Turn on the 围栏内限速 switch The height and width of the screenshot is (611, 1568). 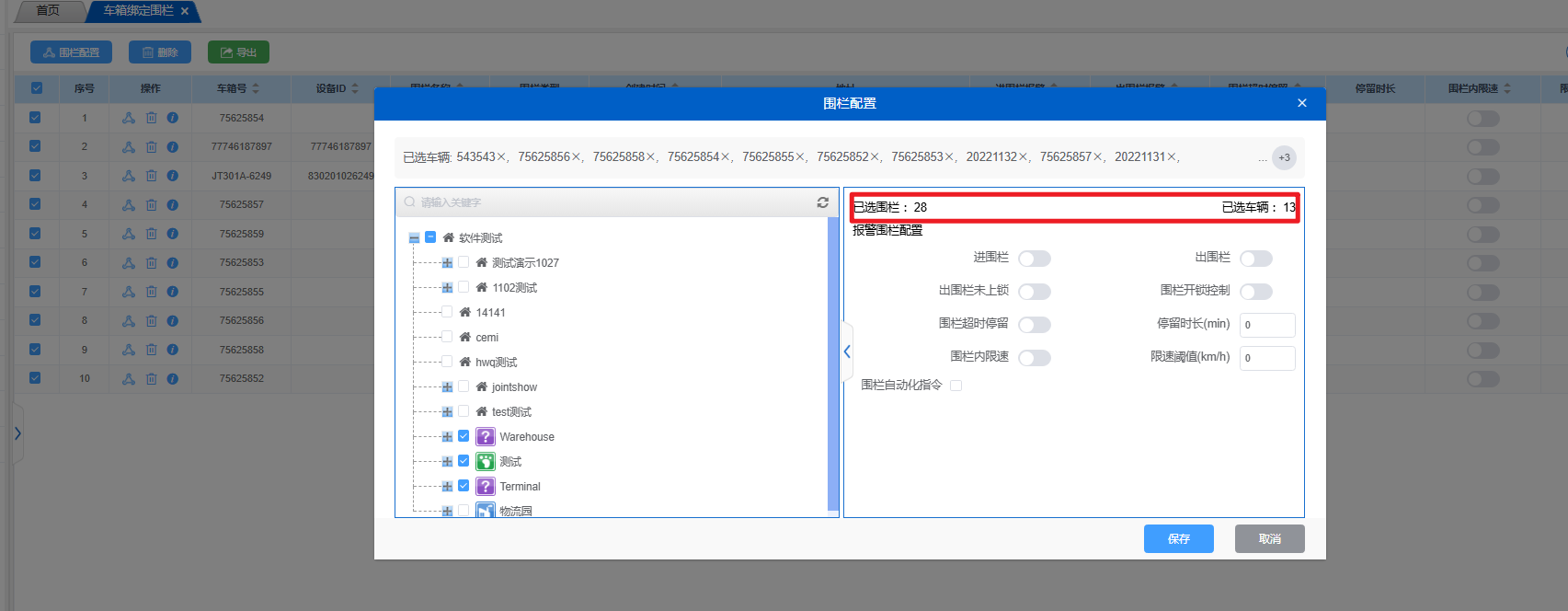pos(1034,358)
